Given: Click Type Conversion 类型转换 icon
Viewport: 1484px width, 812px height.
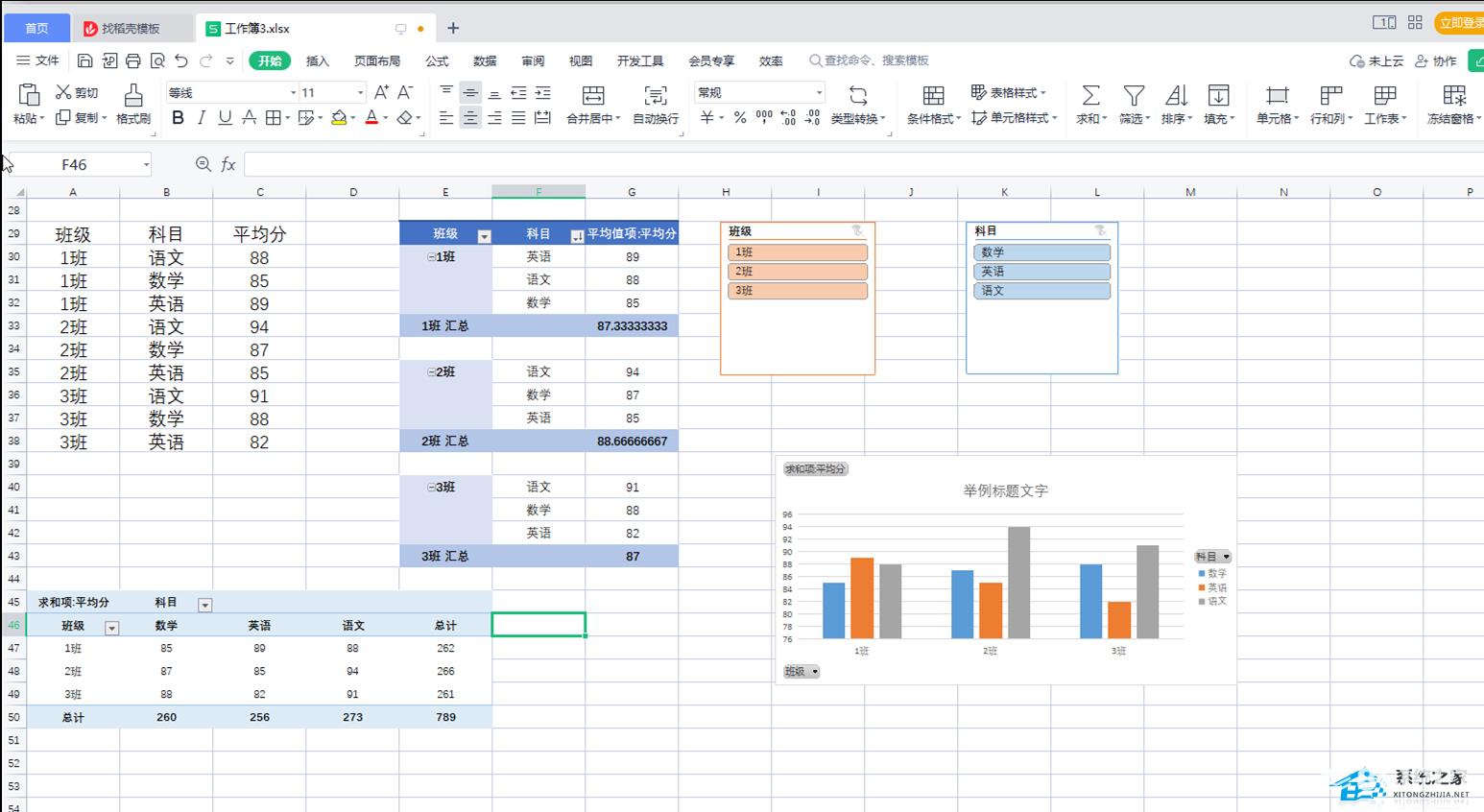Looking at the screenshot, I should pyautogui.click(x=858, y=95).
